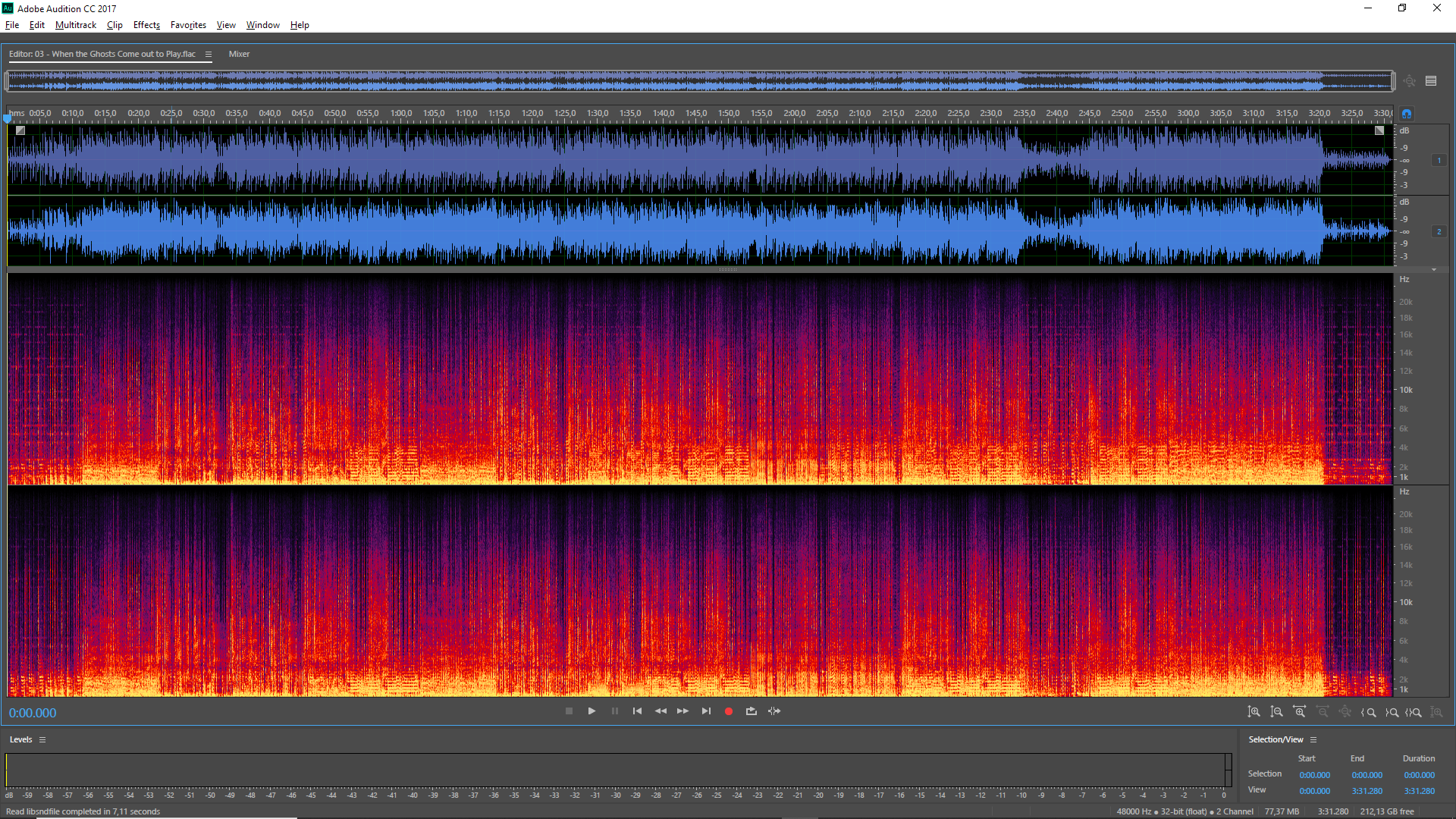1456x819 pixels.
Task: Start playback with the Play button
Action: click(x=591, y=711)
